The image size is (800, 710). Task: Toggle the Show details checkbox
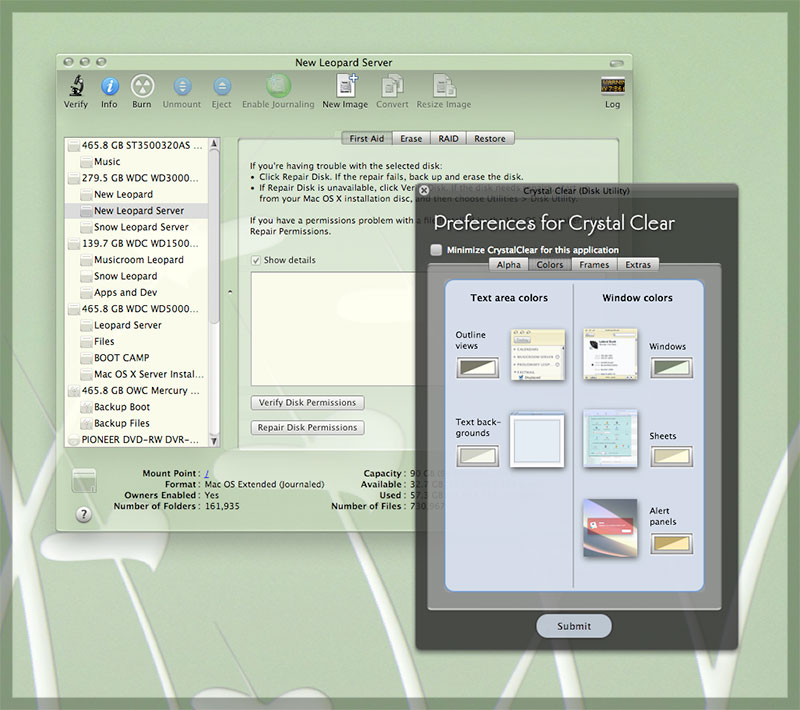click(x=256, y=260)
